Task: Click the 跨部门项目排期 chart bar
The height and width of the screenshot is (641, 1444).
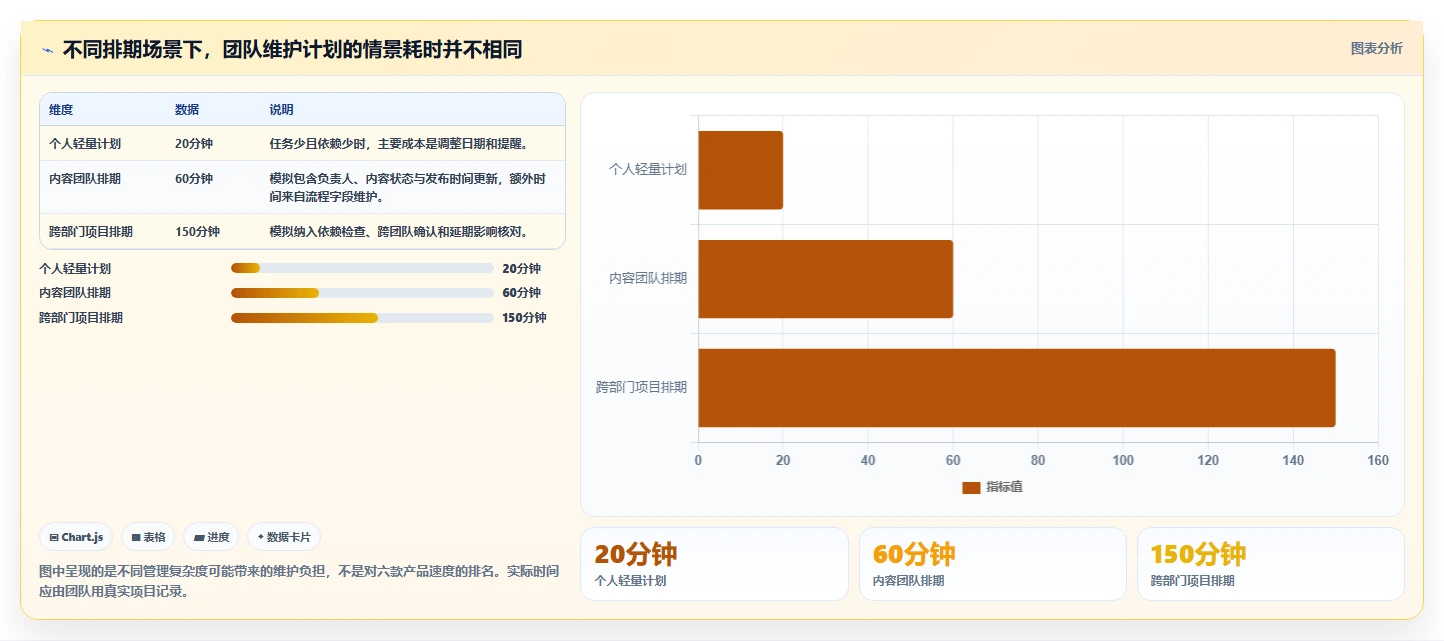Action: (1016, 388)
